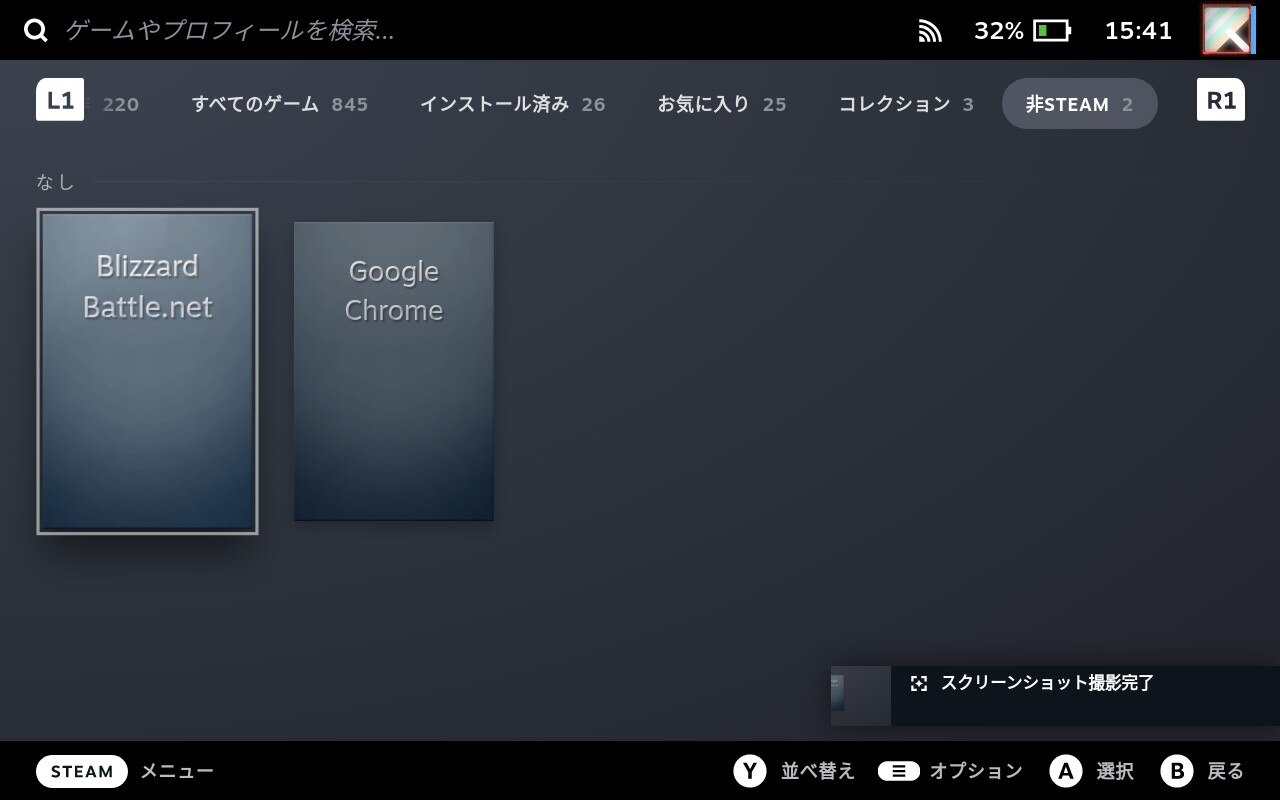Click the 32% battery percentage text
This screenshot has width=1280, height=800.
pos(999,31)
